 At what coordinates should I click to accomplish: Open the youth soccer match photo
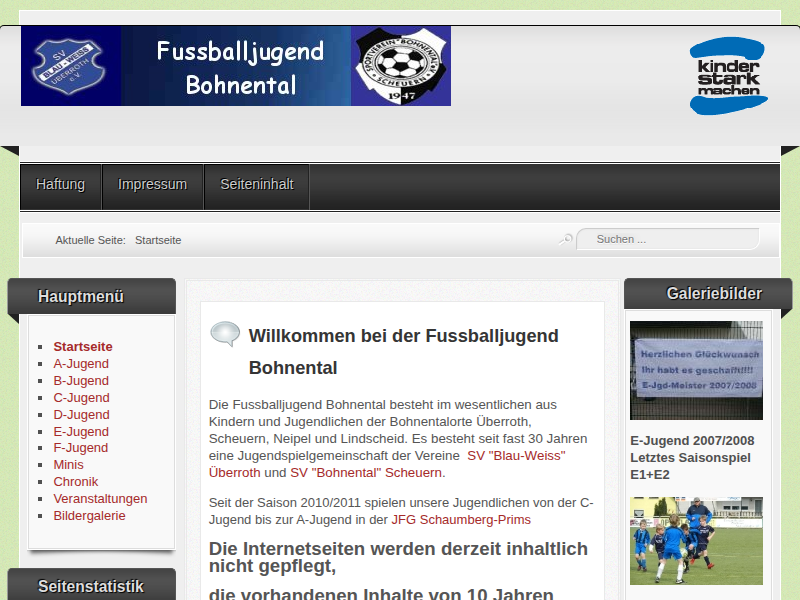pyautogui.click(x=696, y=541)
